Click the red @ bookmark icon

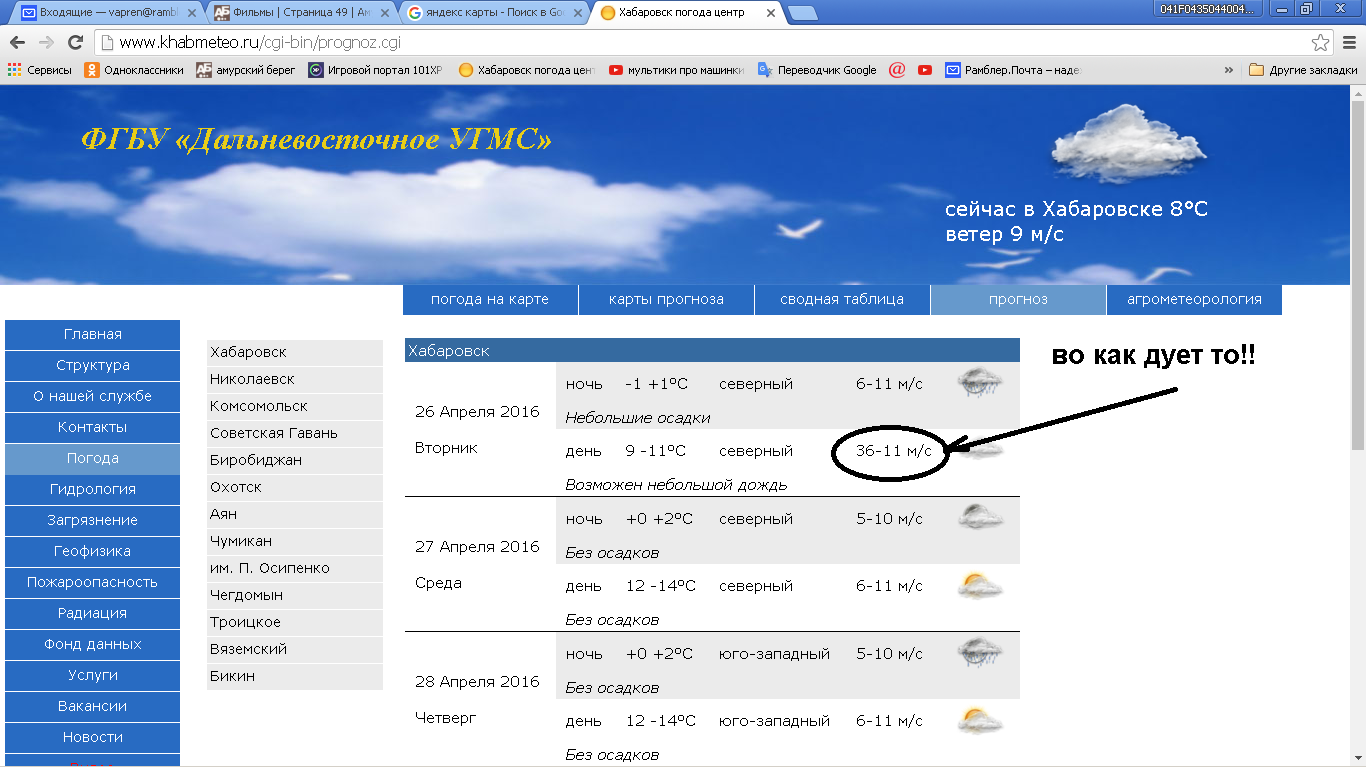(x=897, y=70)
